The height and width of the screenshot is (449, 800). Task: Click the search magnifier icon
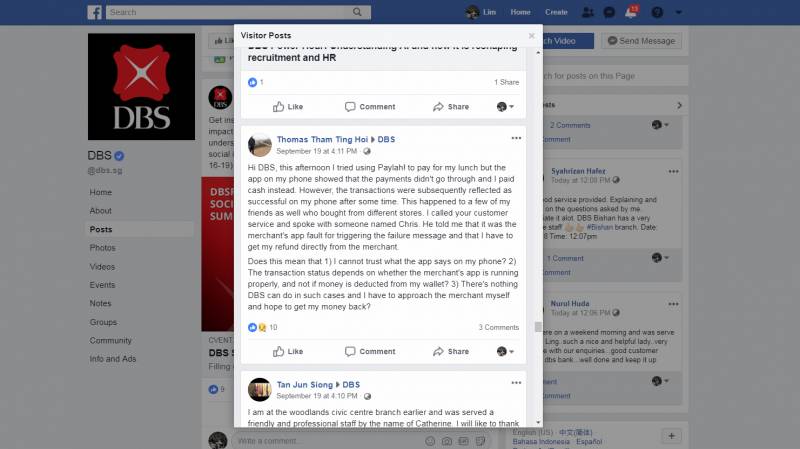(x=357, y=12)
